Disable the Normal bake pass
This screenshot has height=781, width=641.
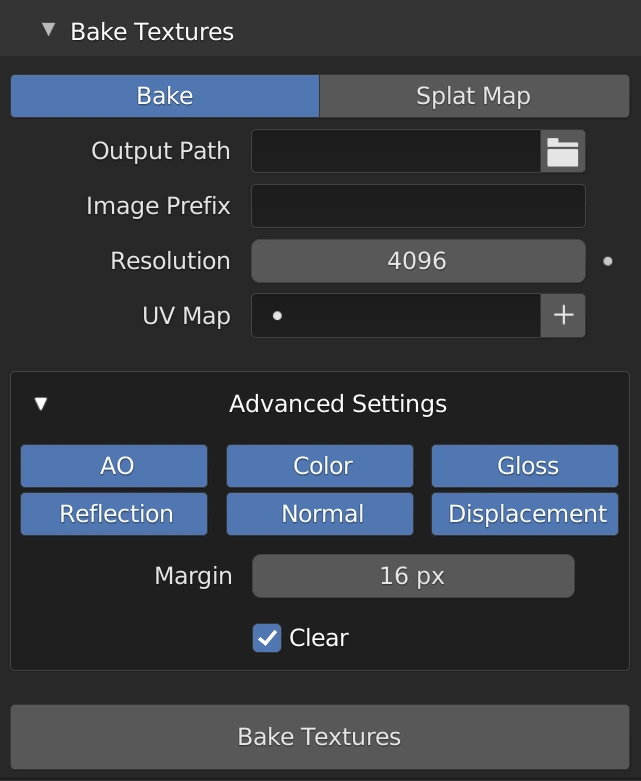click(x=320, y=514)
